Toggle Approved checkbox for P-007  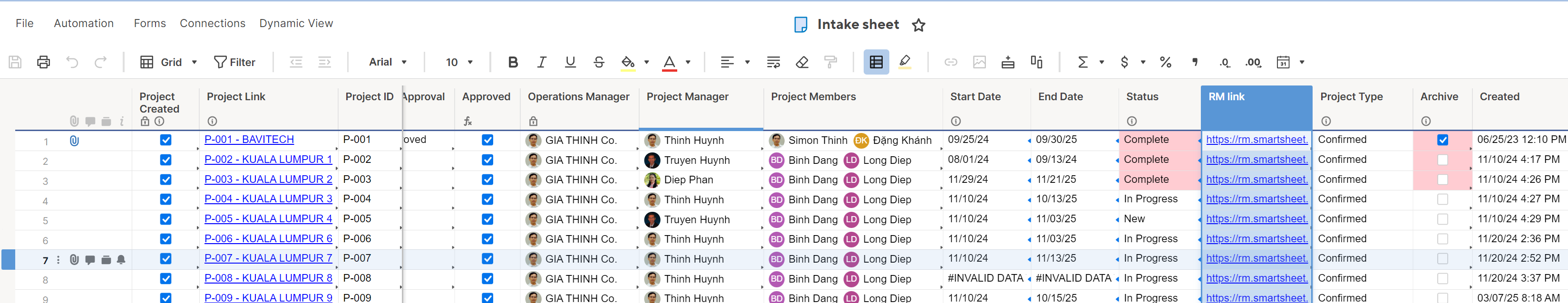[487, 258]
